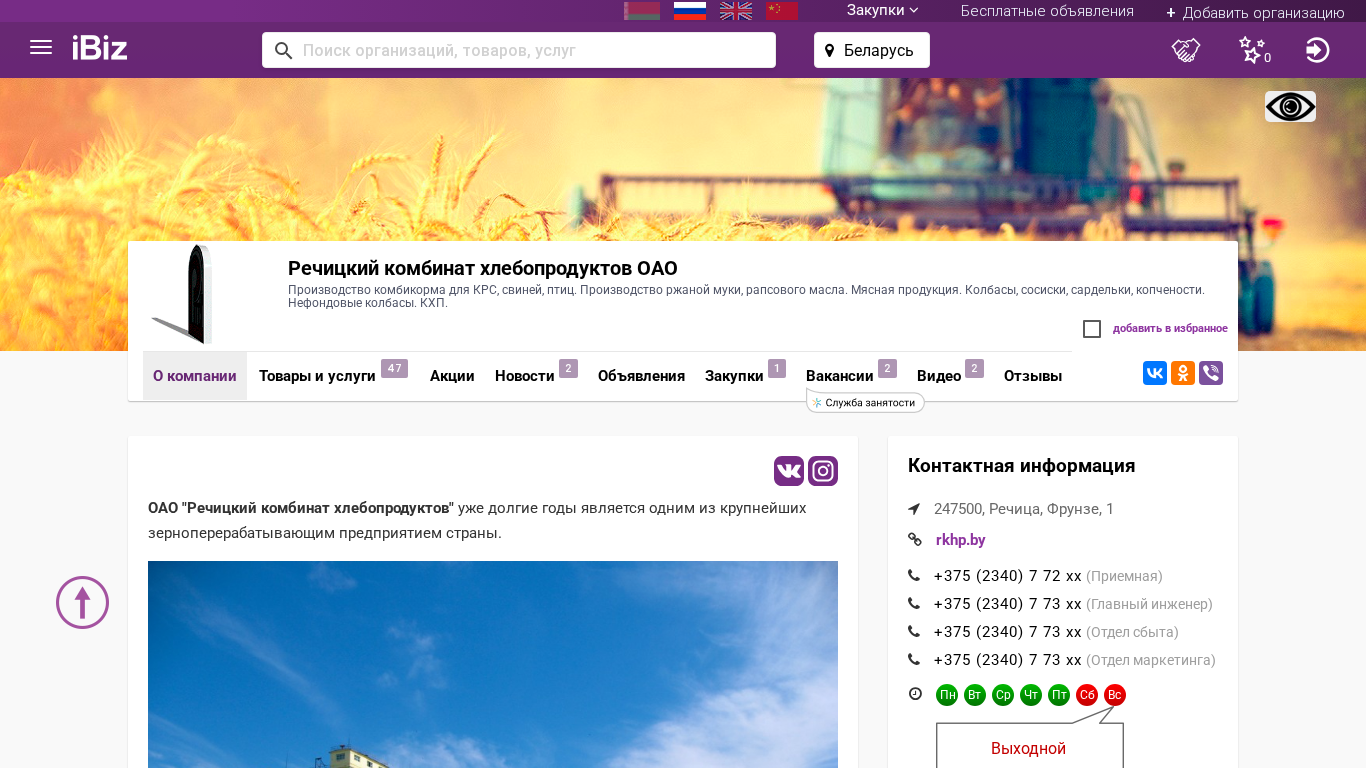Click the iBiz logo
The height and width of the screenshot is (768, 1366).
(100, 48)
